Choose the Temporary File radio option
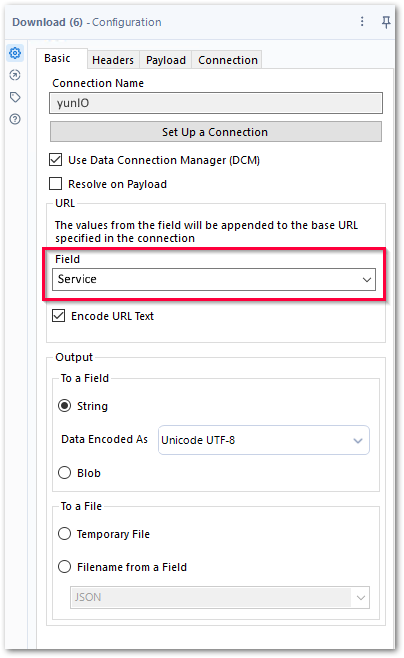The width and height of the screenshot is (404, 658). coord(65,534)
